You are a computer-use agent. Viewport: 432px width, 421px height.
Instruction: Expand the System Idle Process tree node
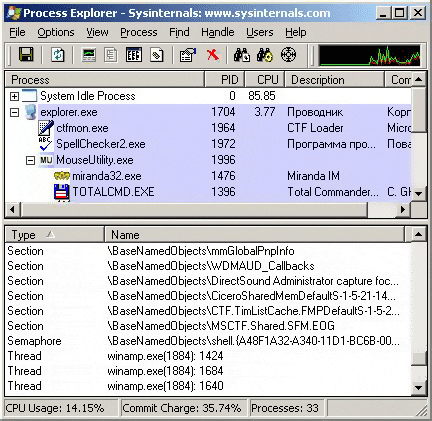coord(14,96)
